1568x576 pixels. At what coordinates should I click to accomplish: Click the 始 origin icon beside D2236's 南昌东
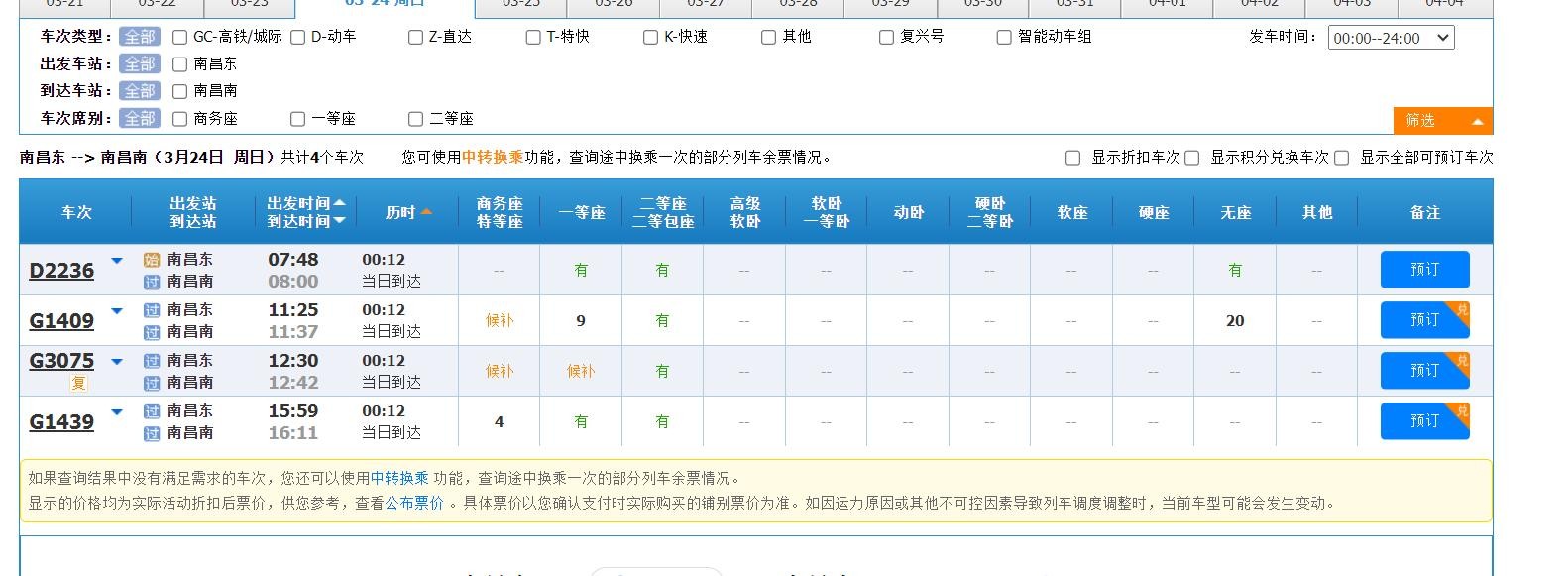(x=152, y=260)
